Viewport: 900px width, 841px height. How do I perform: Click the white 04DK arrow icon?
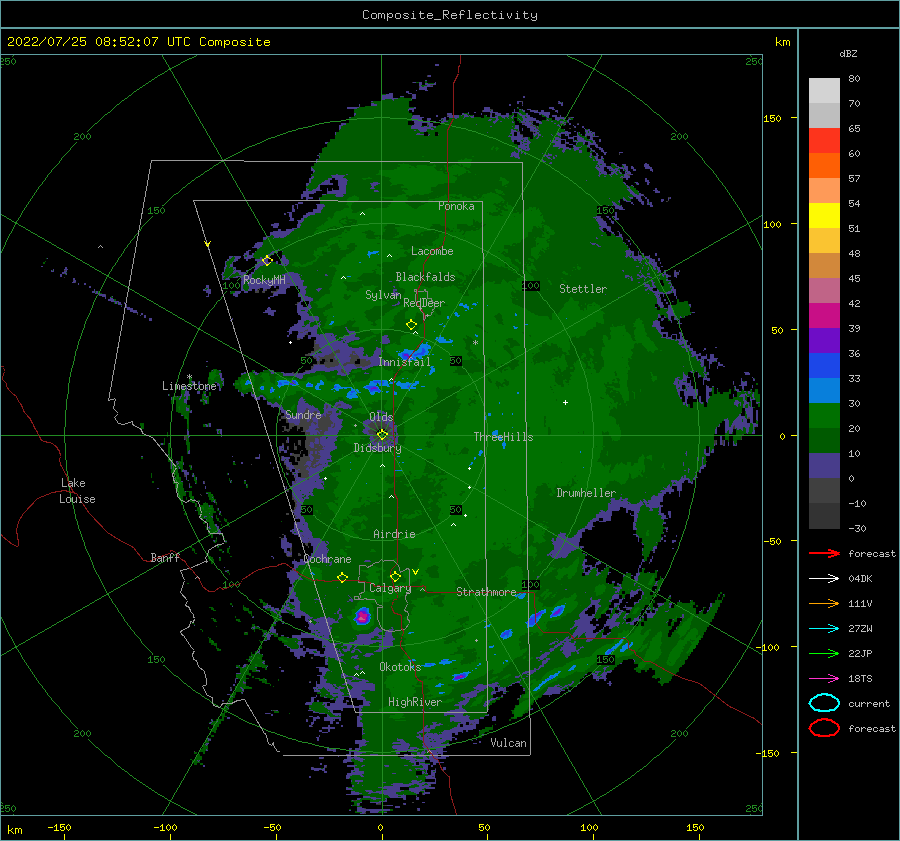824,579
